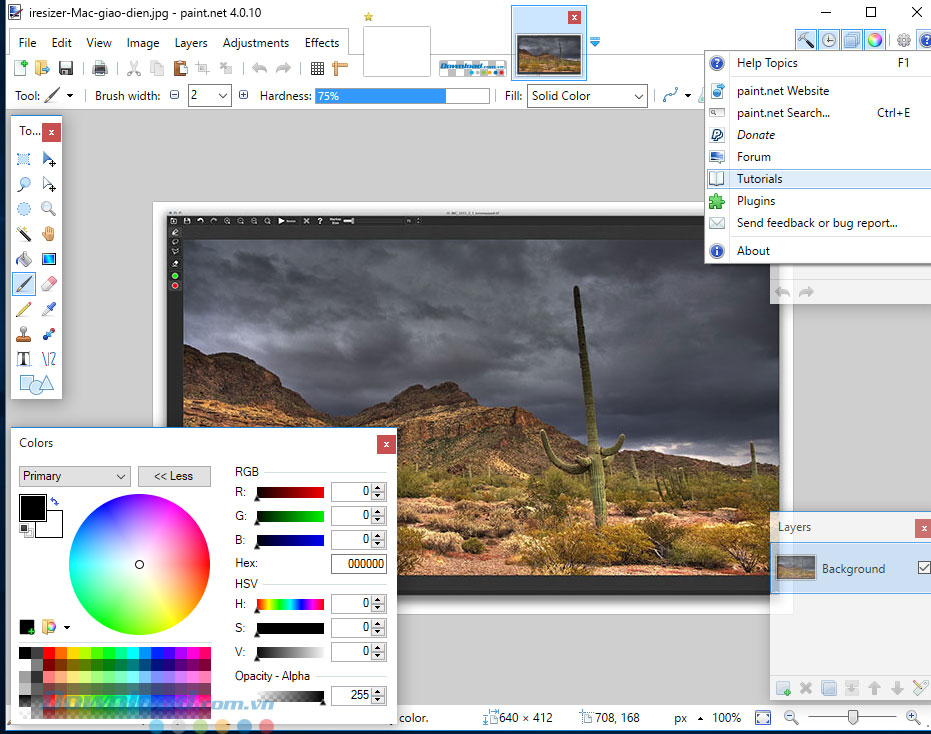The width and height of the screenshot is (931, 734).
Task: Click the zoom slider in status bar
Action: [852, 717]
